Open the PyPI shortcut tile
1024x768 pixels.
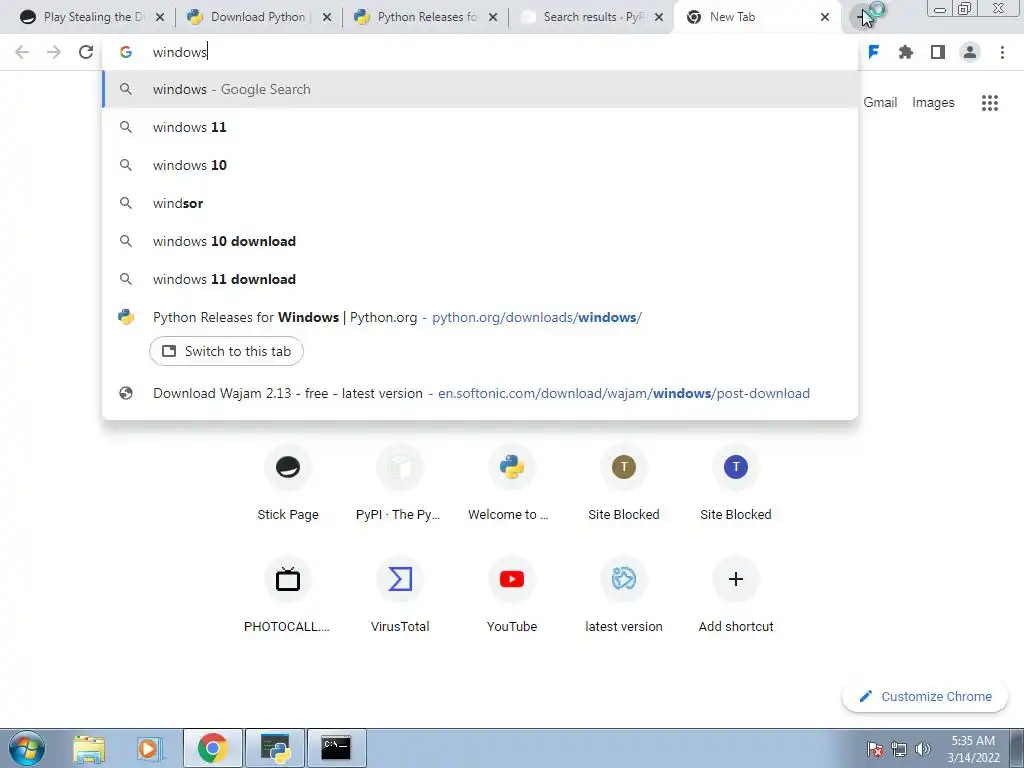[x=400, y=484]
